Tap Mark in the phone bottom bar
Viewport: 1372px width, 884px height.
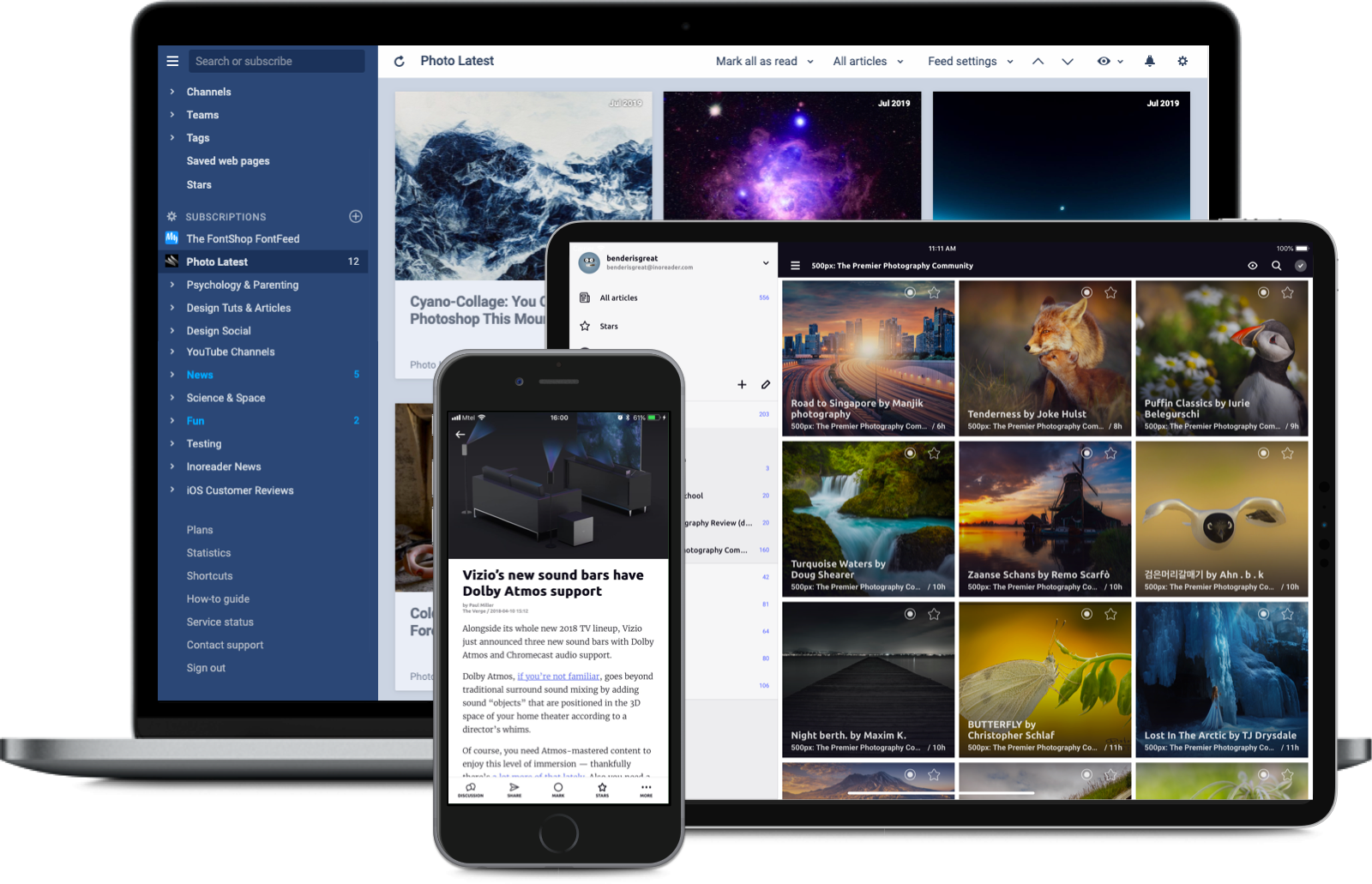pyautogui.click(x=557, y=788)
